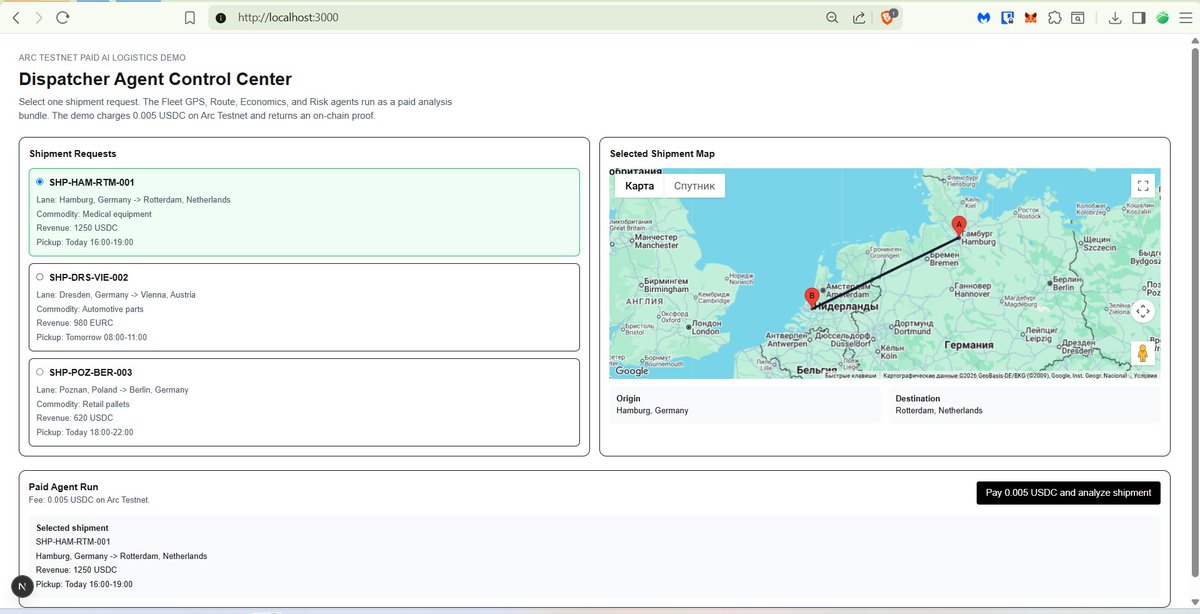Click London city label on the map

pos(706,327)
